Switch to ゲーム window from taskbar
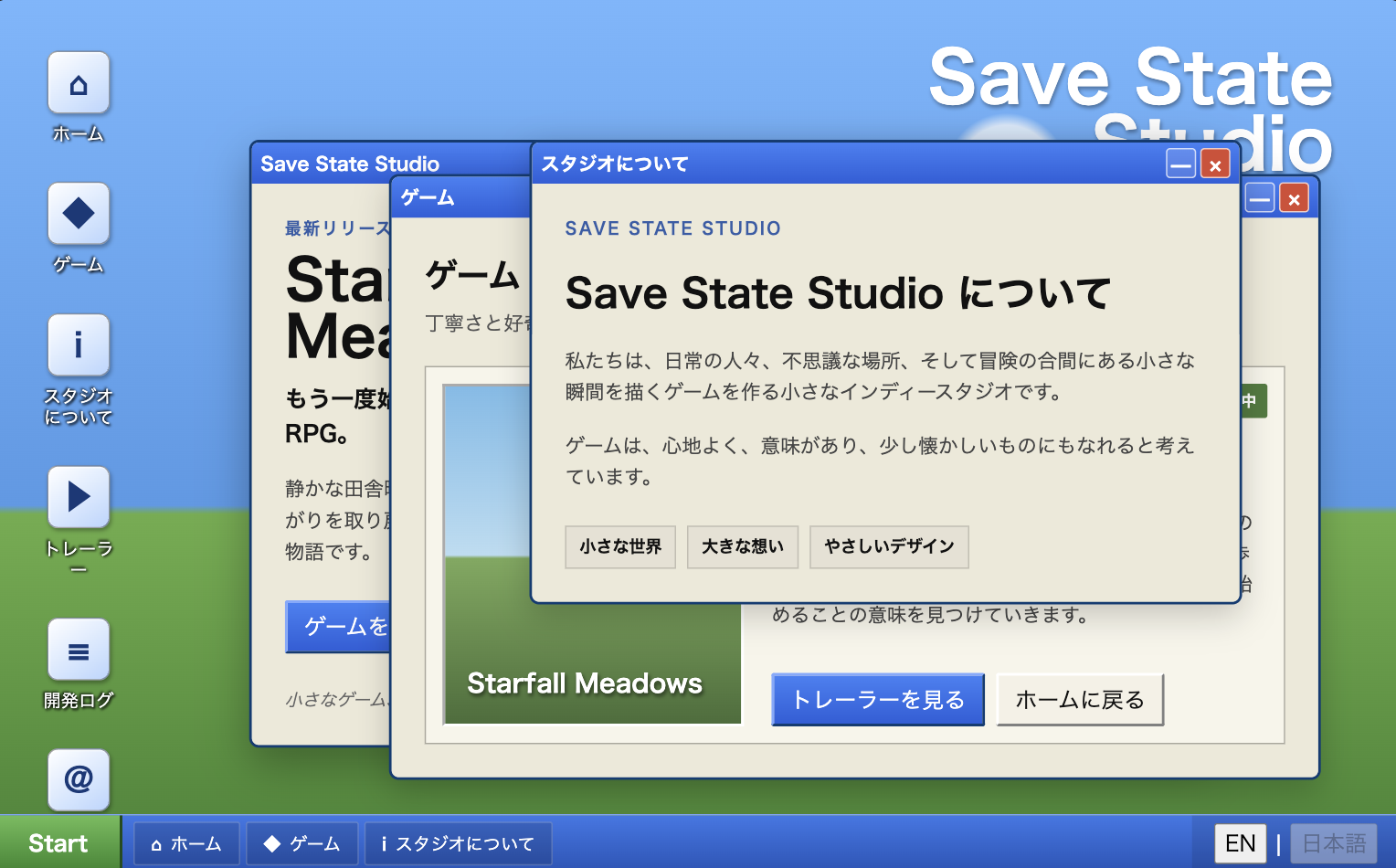The height and width of the screenshot is (868, 1396). point(302,843)
